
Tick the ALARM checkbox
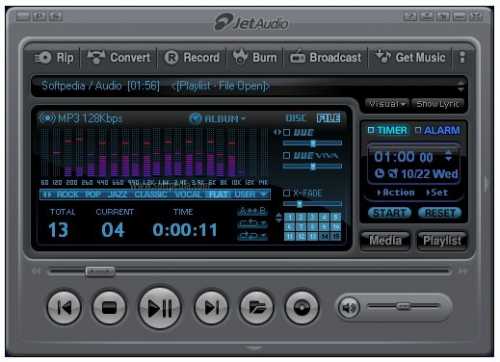coord(418,130)
